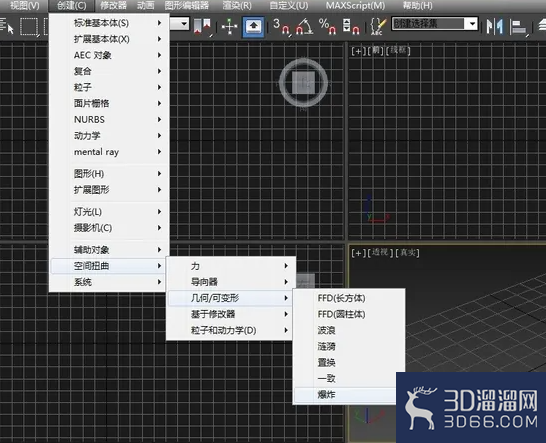Expand the 粒子 submenu

coord(109,87)
